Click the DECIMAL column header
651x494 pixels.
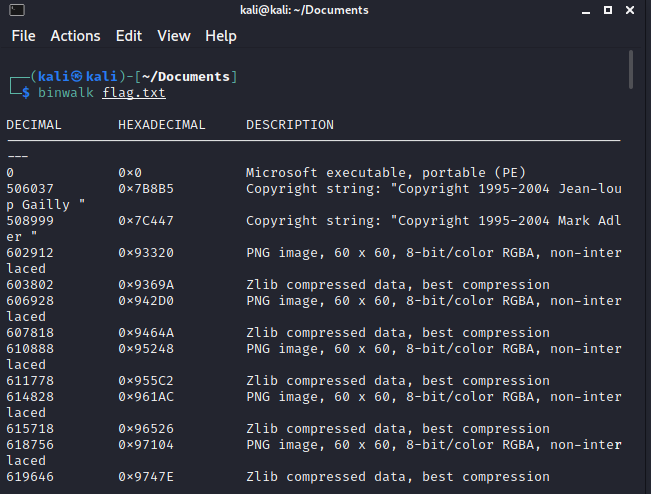point(34,125)
